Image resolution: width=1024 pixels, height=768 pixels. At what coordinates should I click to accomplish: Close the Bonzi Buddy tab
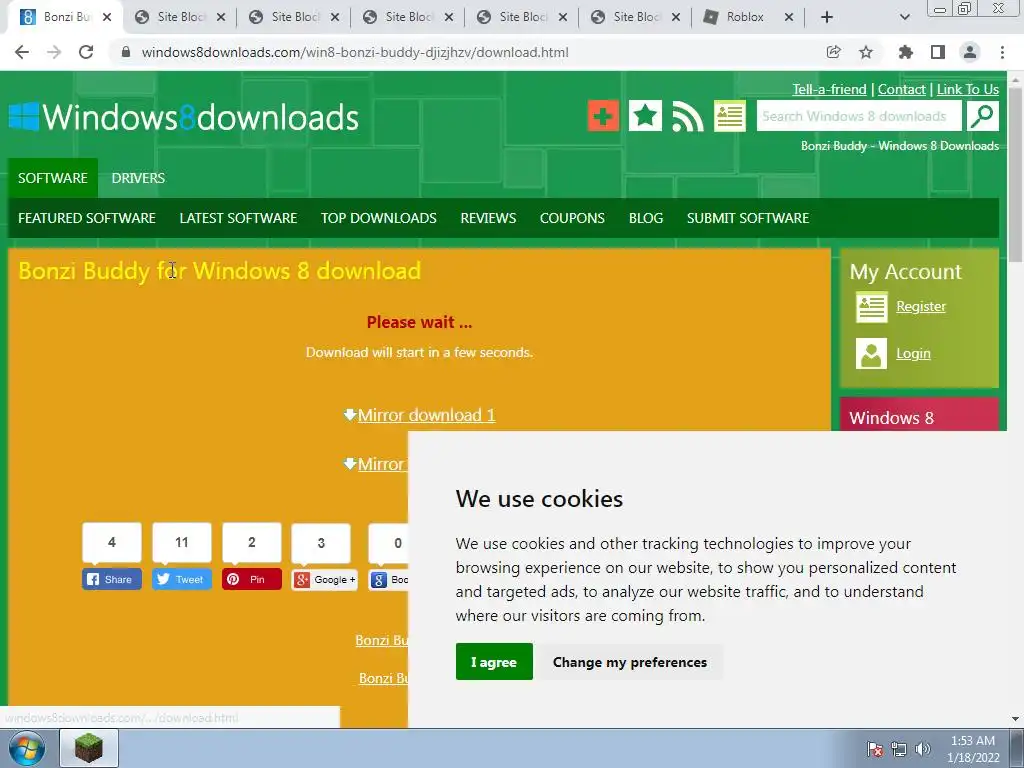point(108,18)
